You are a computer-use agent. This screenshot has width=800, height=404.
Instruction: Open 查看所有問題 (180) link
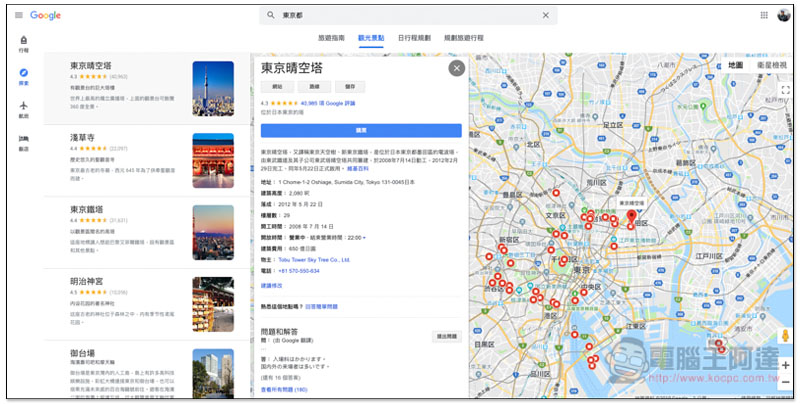[284, 390]
